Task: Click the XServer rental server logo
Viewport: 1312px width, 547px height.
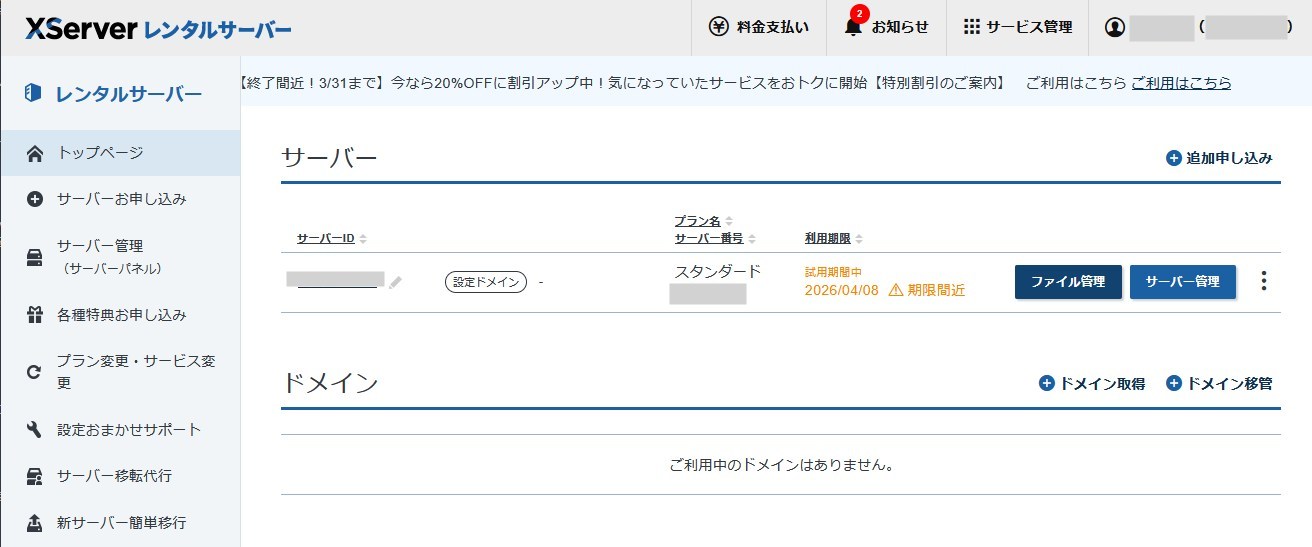Action: click(159, 29)
